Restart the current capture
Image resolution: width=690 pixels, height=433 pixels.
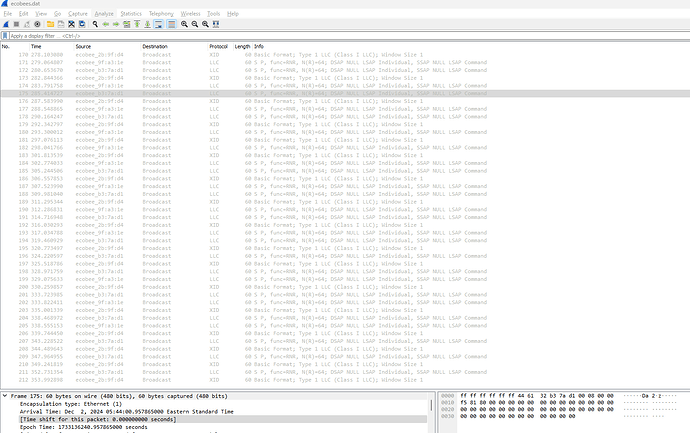[27, 24]
